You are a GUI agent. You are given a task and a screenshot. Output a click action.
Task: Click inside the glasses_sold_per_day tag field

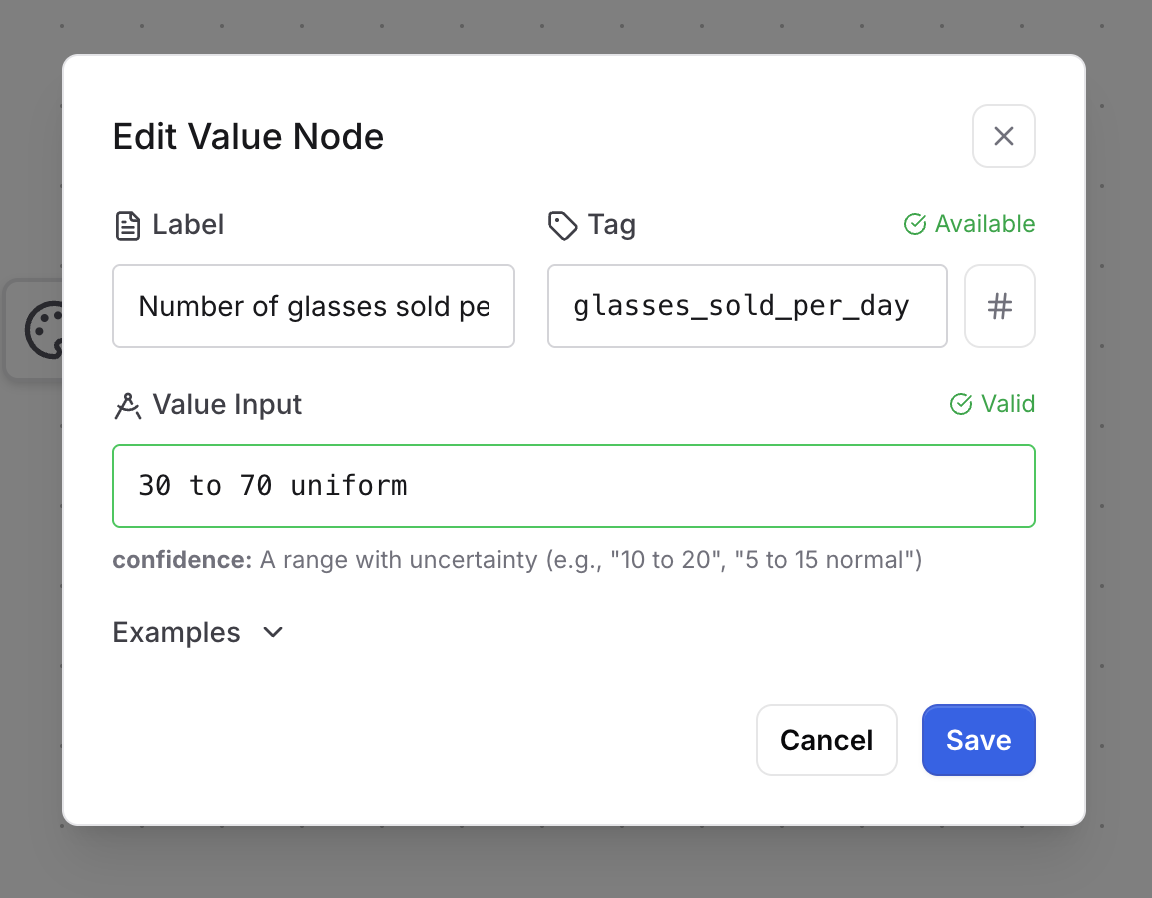(x=747, y=306)
